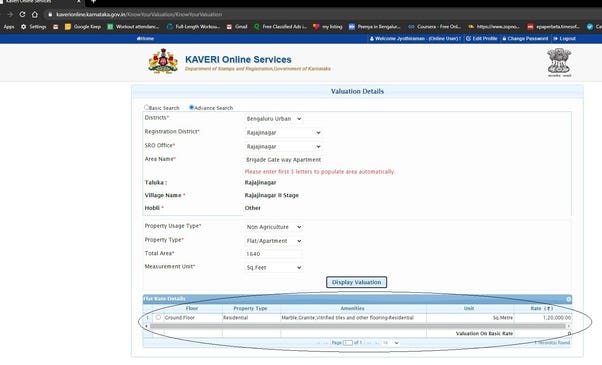Click the Area Name input field

(283, 160)
